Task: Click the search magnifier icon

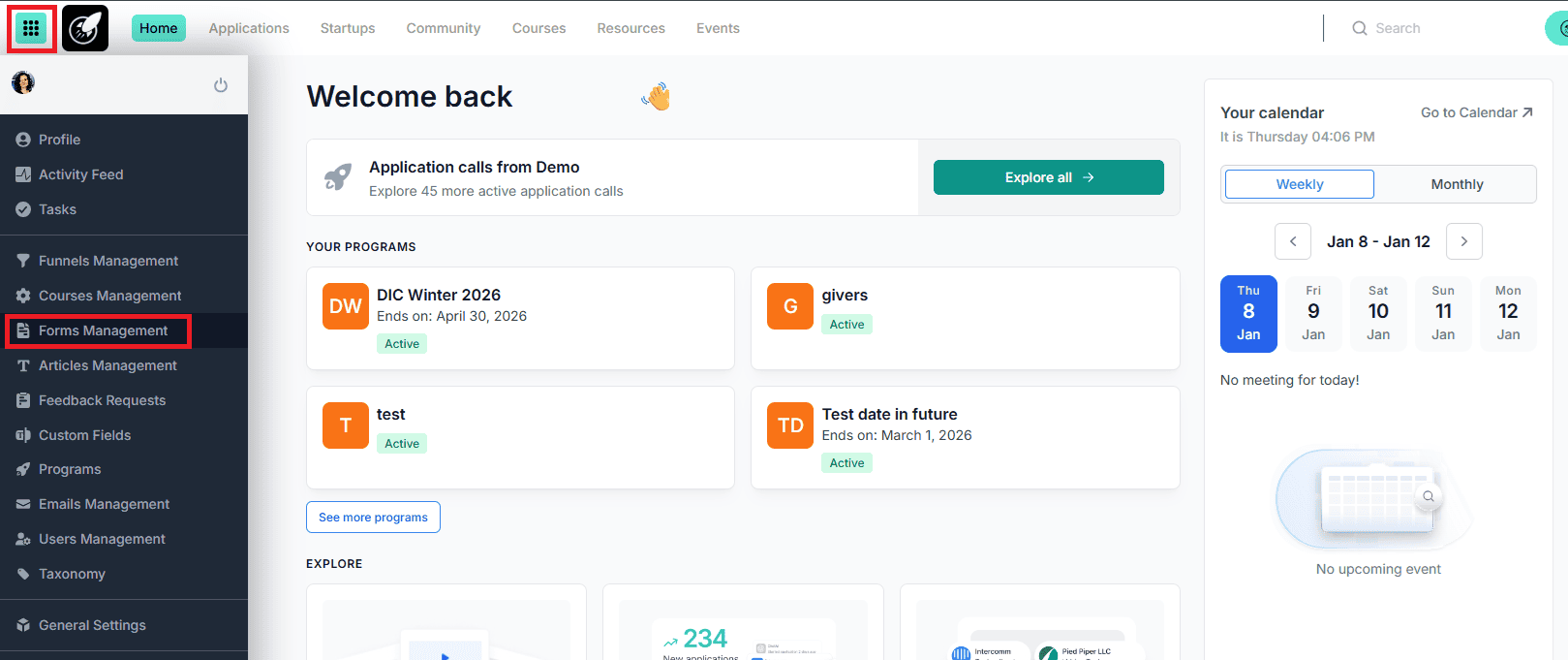Action: [x=1360, y=28]
